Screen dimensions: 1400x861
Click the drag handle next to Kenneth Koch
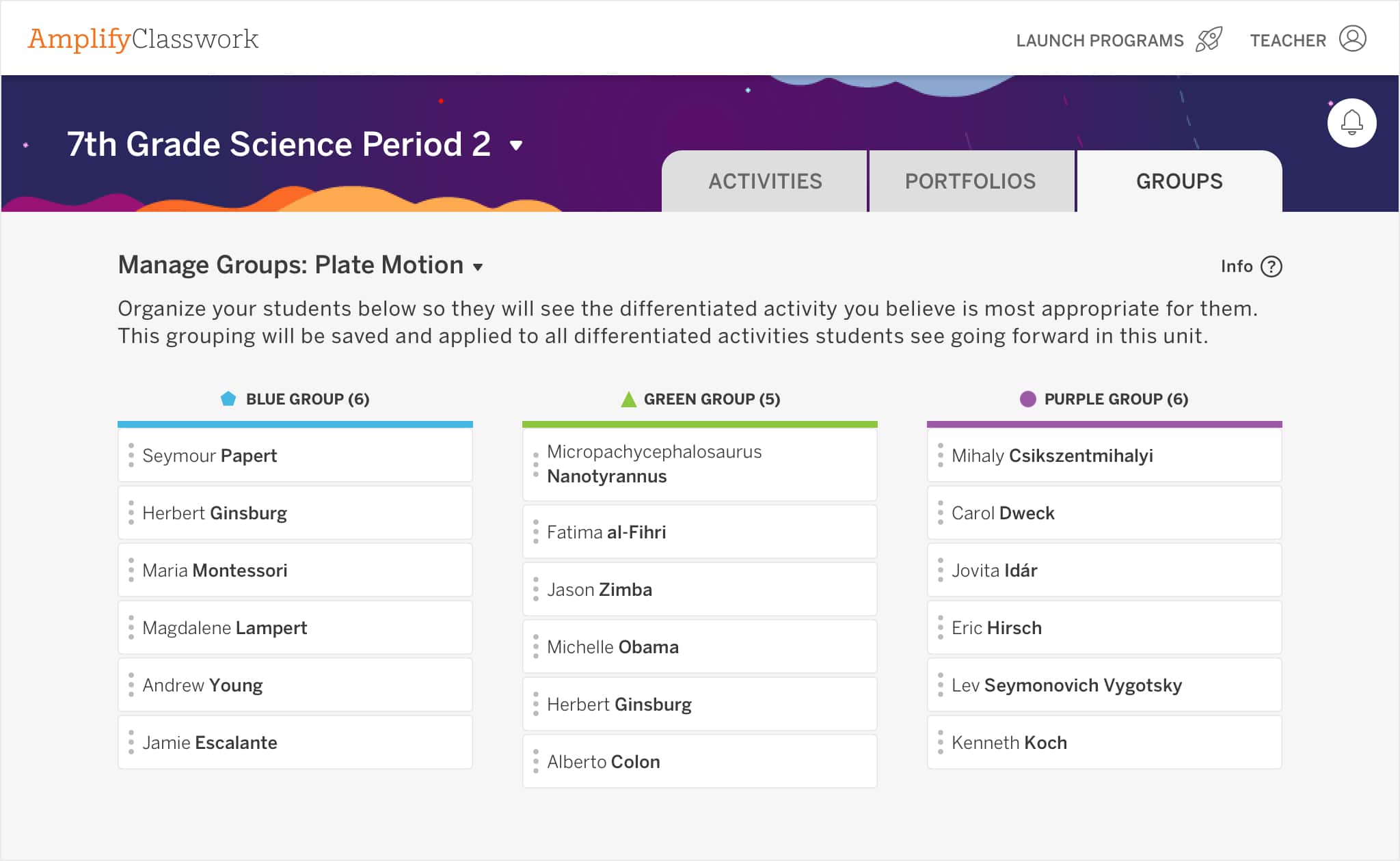point(939,742)
